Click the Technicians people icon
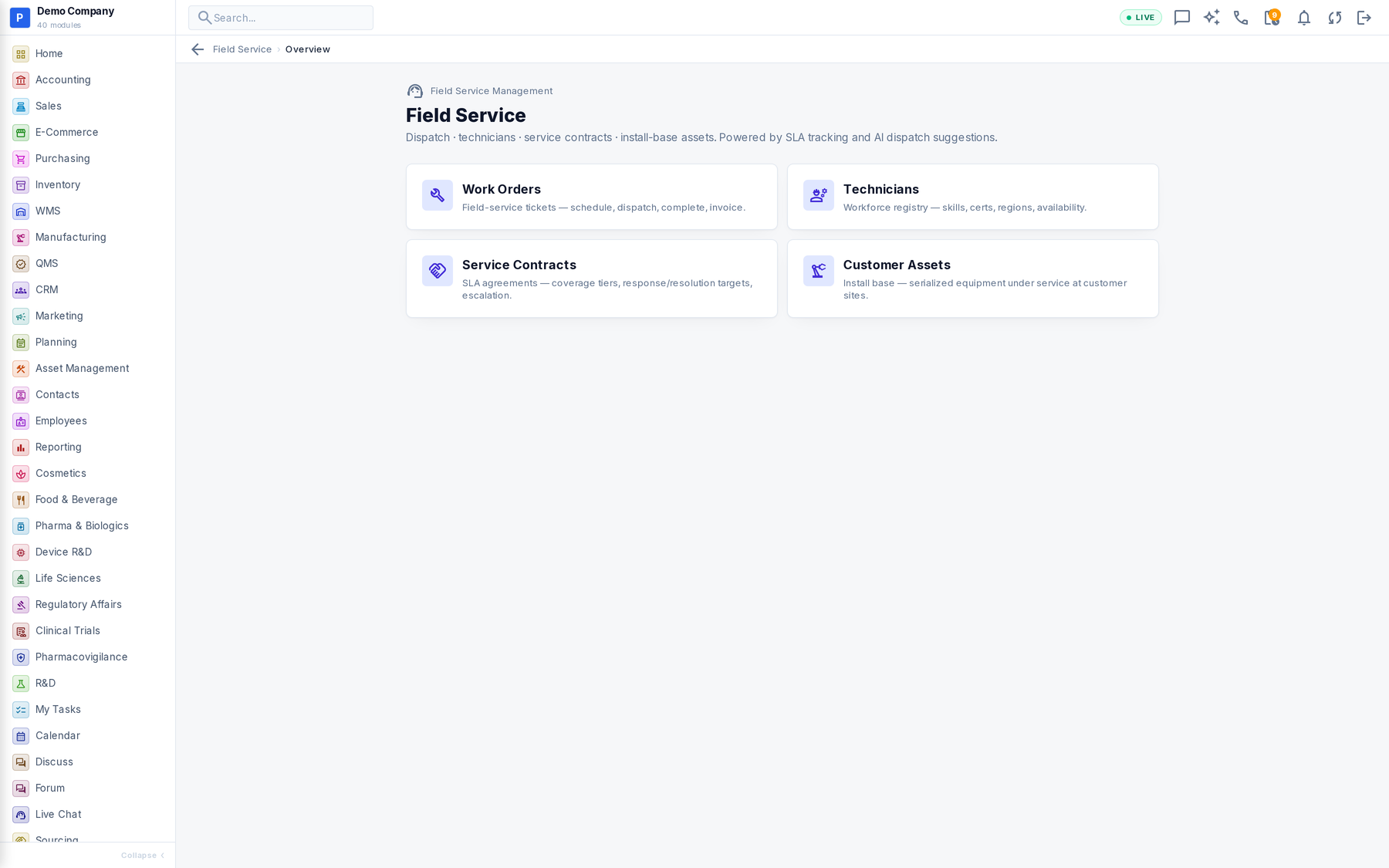The image size is (1389, 868). tap(819, 195)
